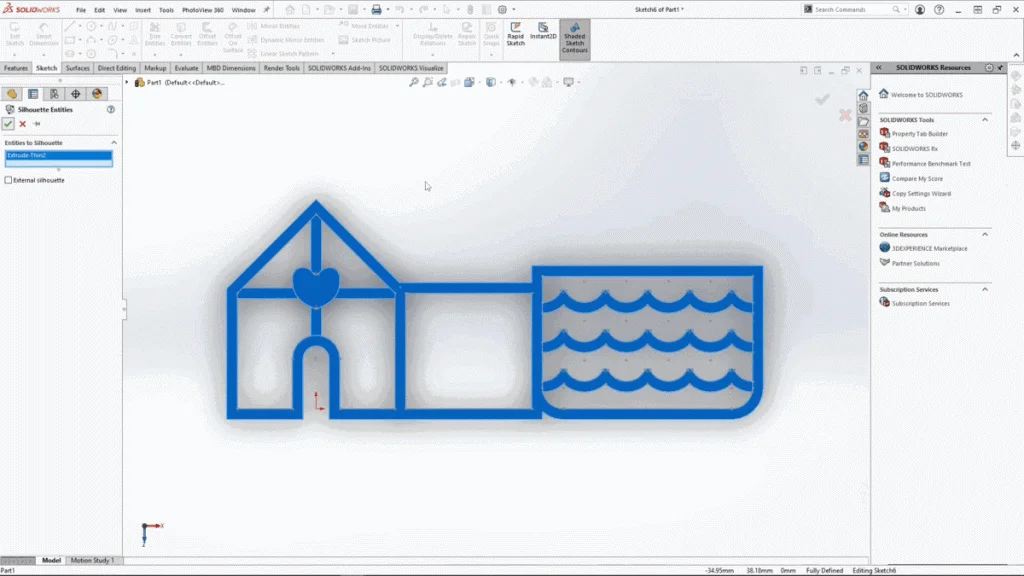Image resolution: width=1024 pixels, height=576 pixels.
Task: Switch to SOLIDWORKS Add-Ins tab
Action: pos(339,68)
